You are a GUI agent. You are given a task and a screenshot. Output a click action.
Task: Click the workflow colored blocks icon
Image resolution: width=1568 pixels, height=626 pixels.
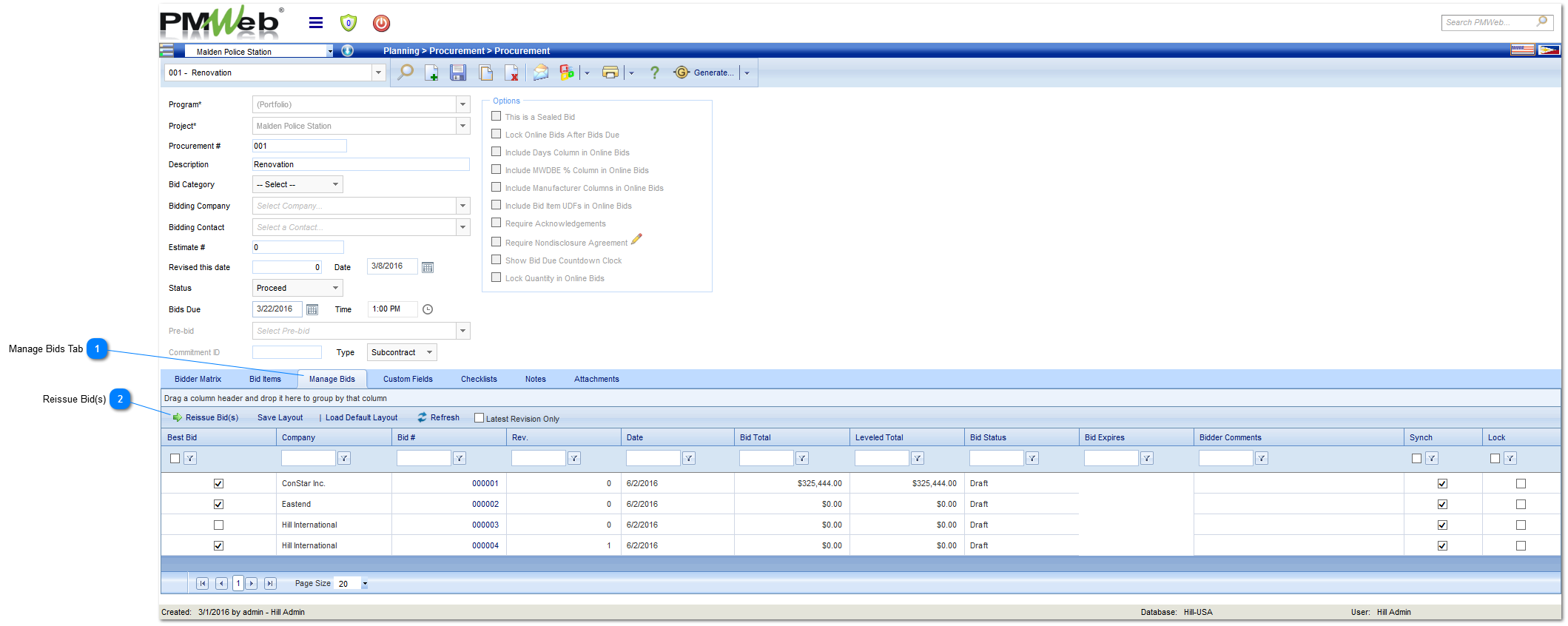click(x=567, y=73)
